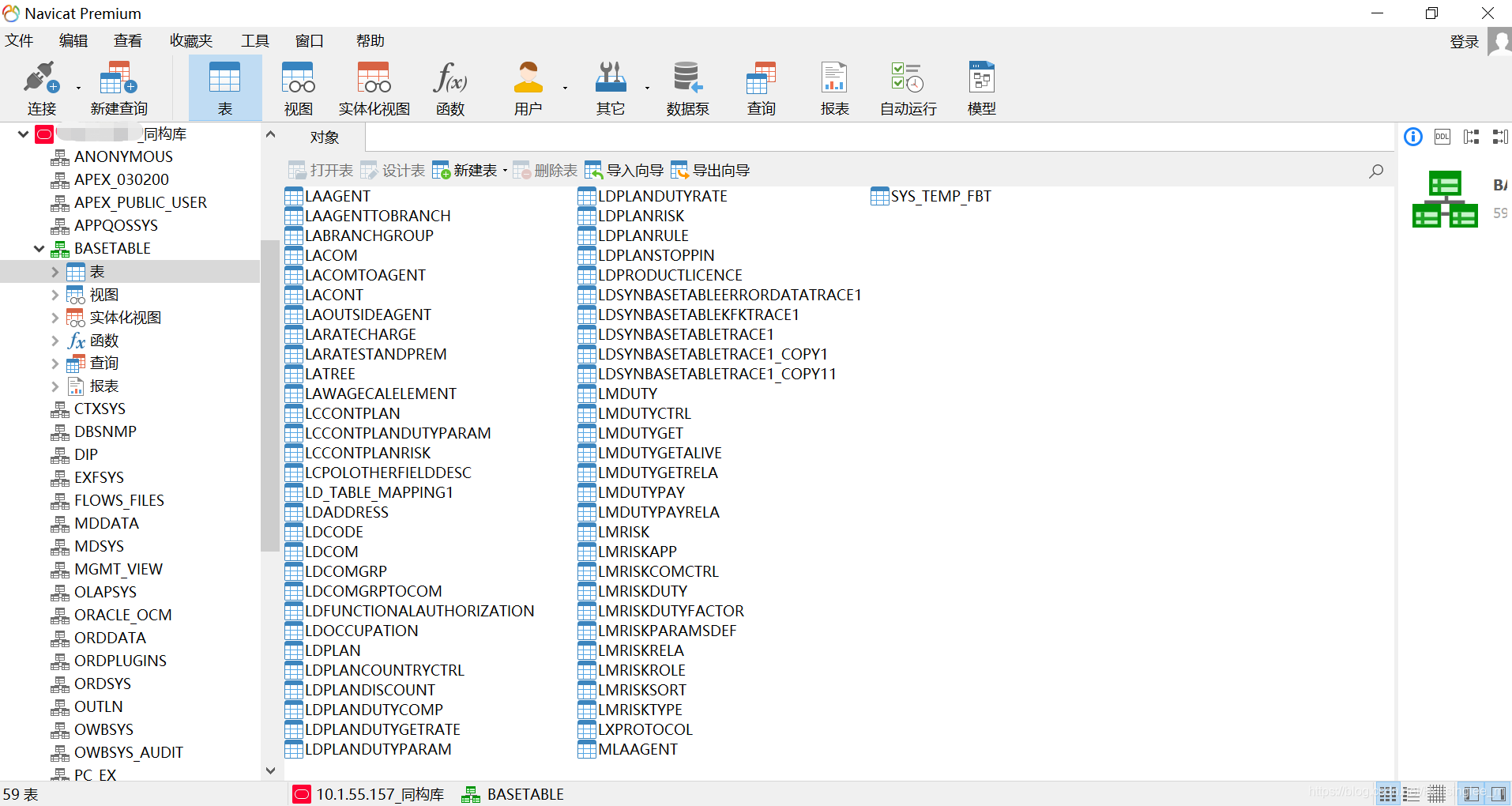The height and width of the screenshot is (806, 1512).
Task: Click Export Wizard (导出向导) button
Action: click(710, 171)
